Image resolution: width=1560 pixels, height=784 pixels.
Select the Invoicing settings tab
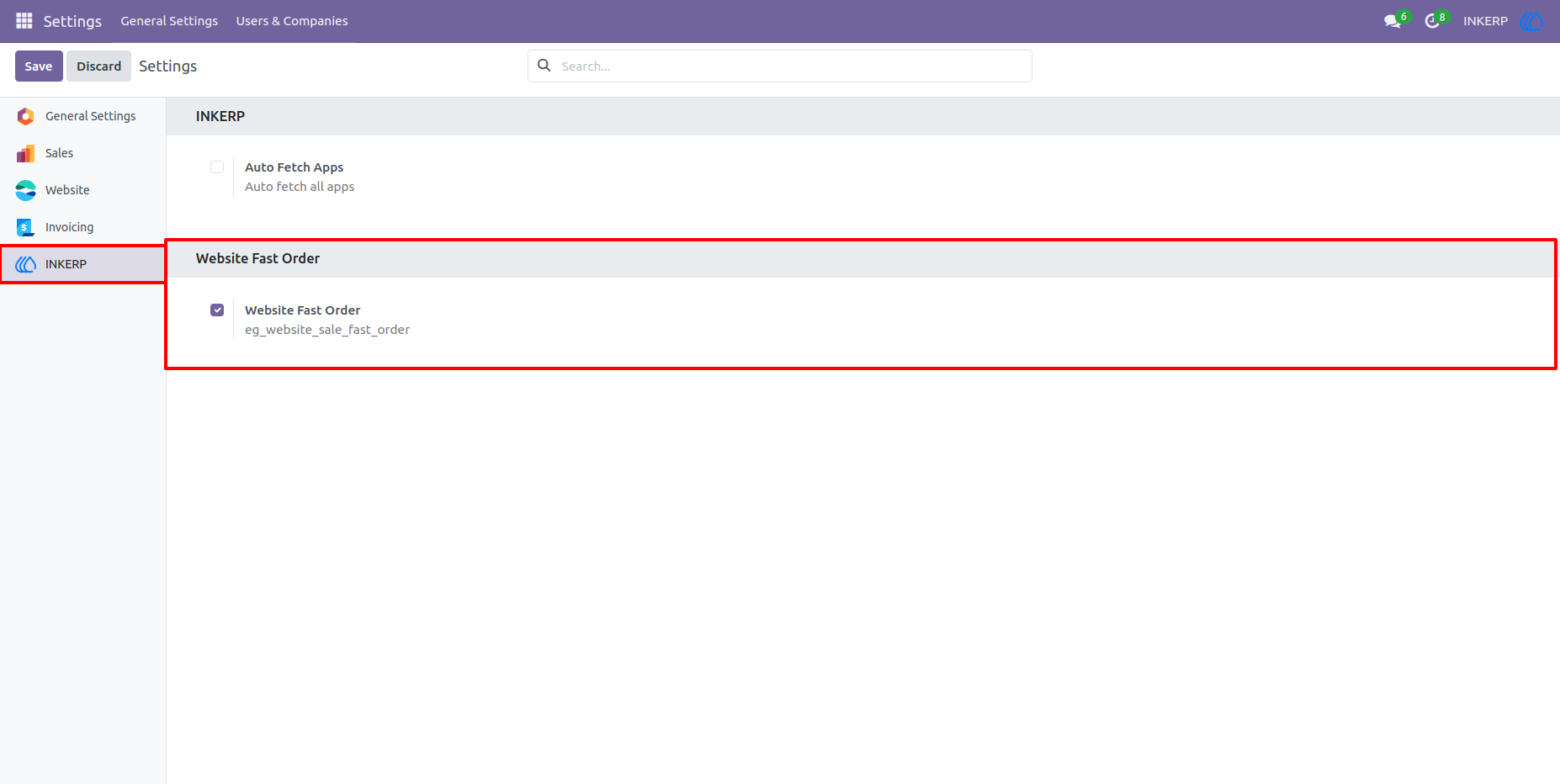point(82,227)
